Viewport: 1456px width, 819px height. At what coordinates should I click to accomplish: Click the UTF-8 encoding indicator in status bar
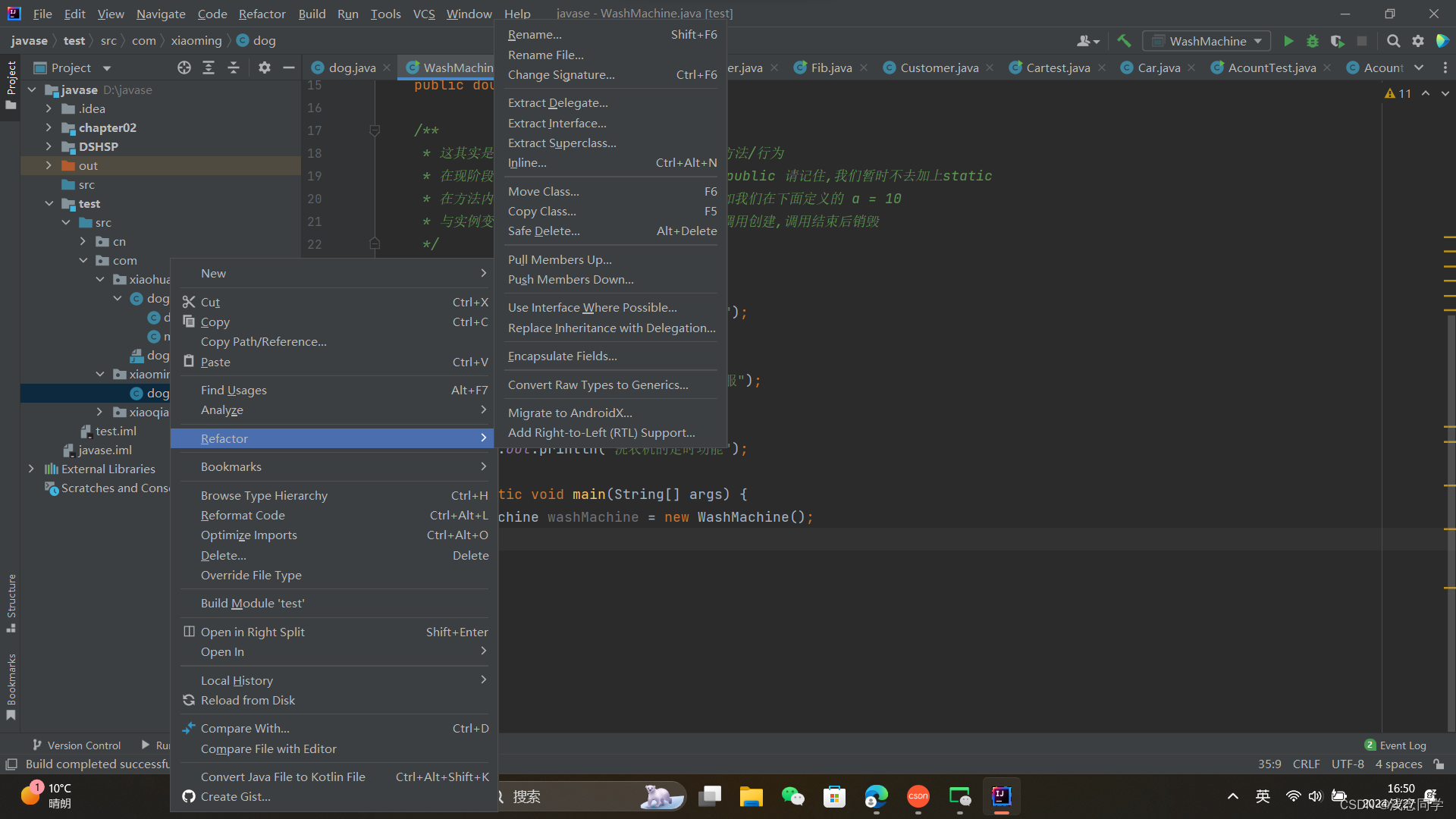point(1348,763)
